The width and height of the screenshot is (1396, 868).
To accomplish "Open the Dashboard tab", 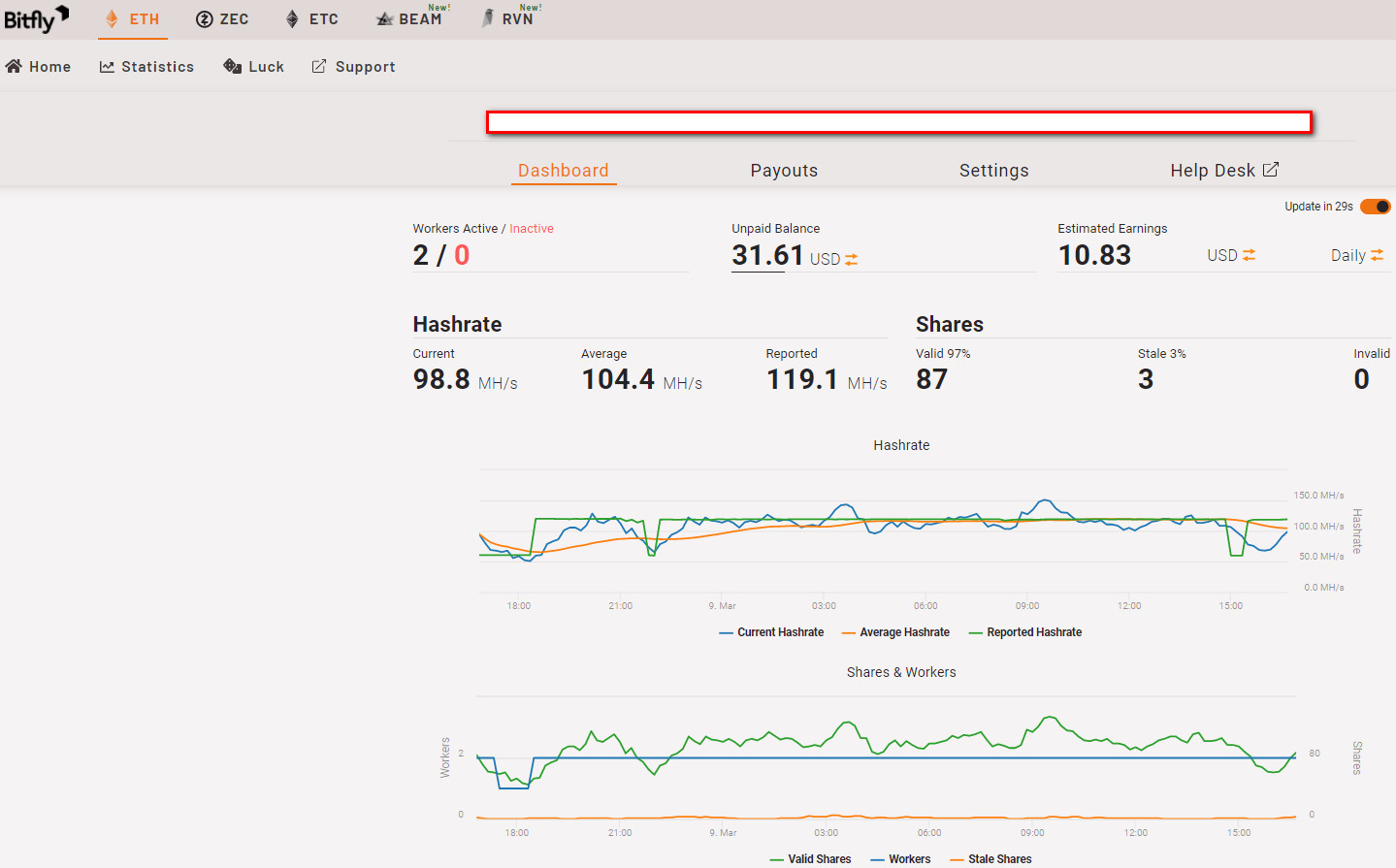I will click(564, 171).
